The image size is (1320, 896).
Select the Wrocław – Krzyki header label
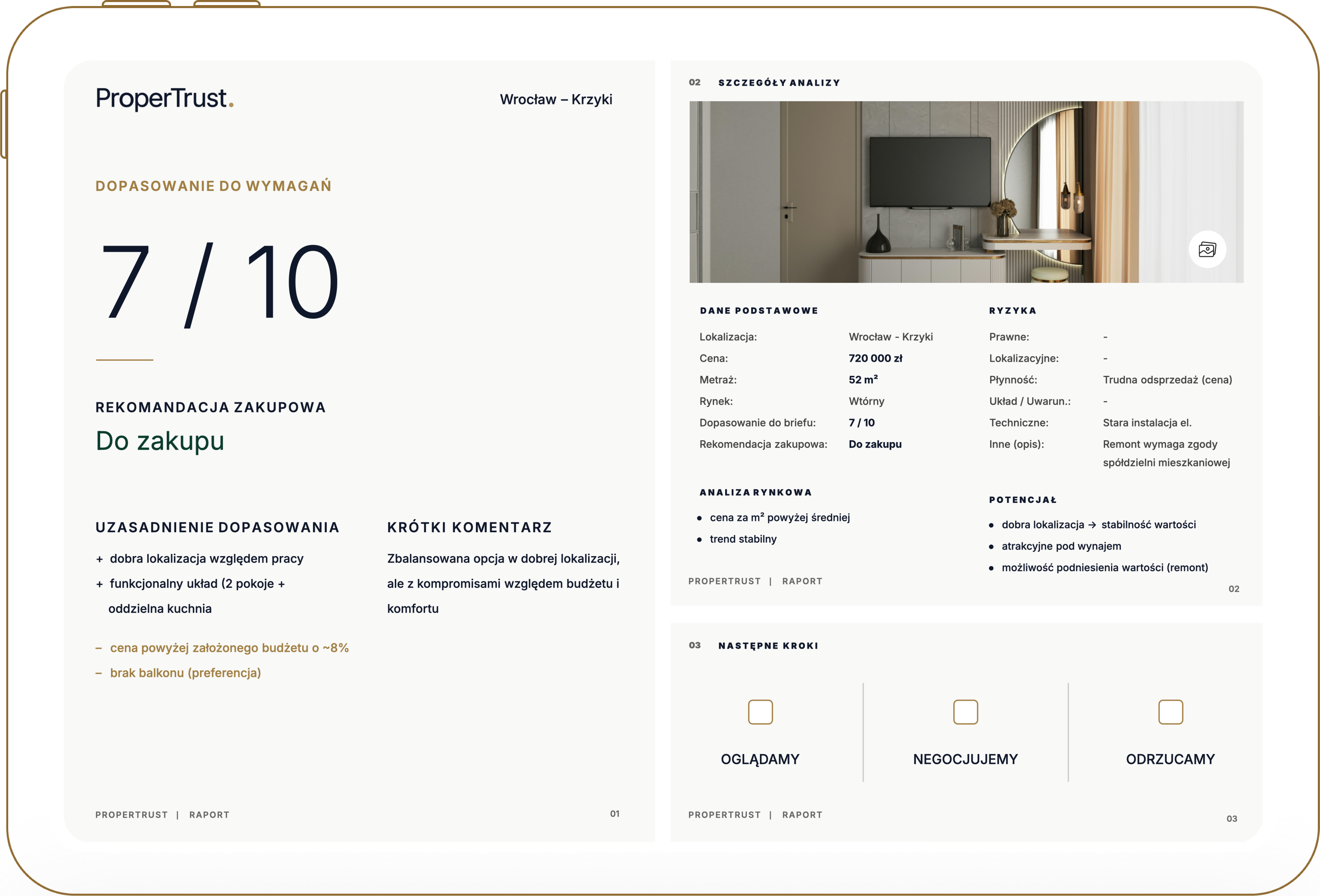click(556, 99)
